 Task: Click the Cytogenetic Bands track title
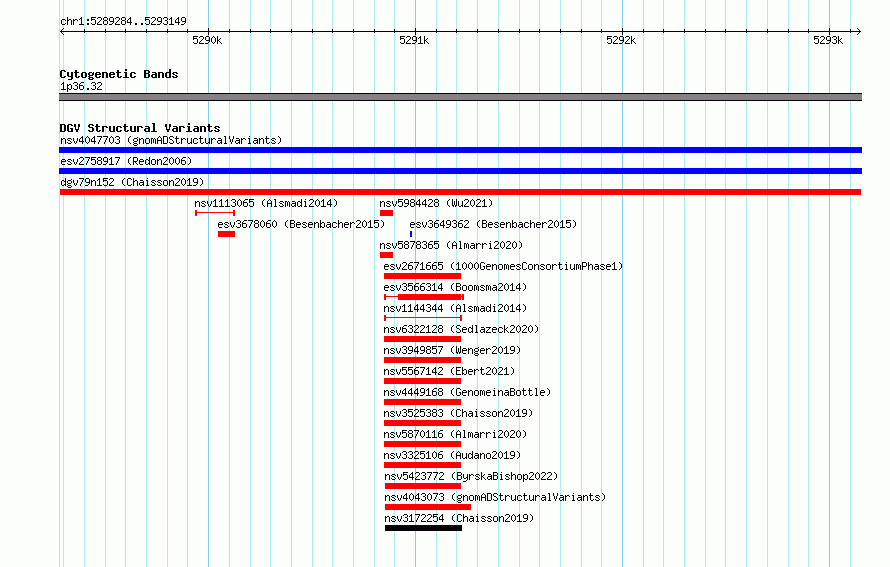(119, 74)
